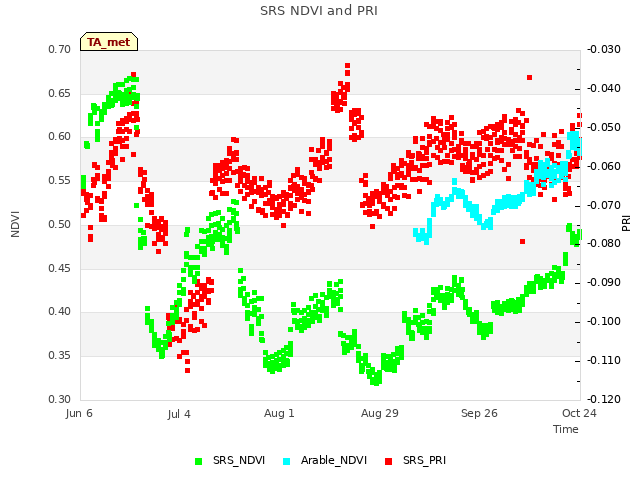Click the 0.40 NDVI axis value

click(60, 312)
